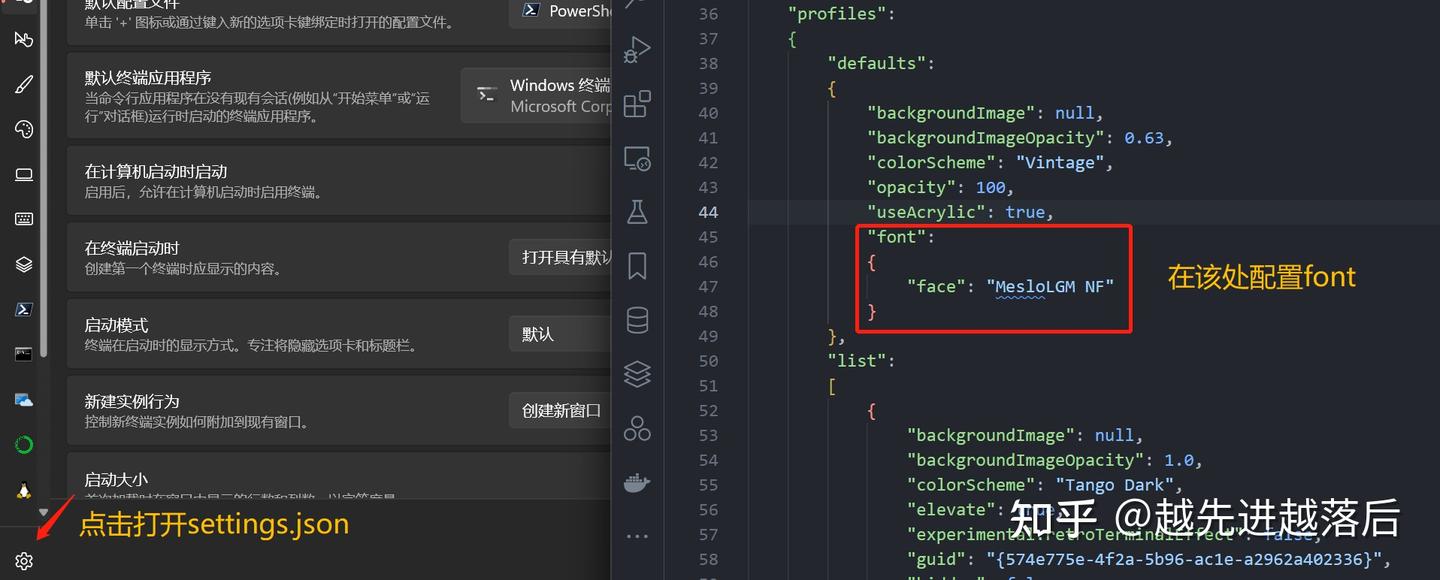This screenshot has height=580, width=1440.
Task: Show additional views ellipsis in activity bar
Action: point(637,537)
